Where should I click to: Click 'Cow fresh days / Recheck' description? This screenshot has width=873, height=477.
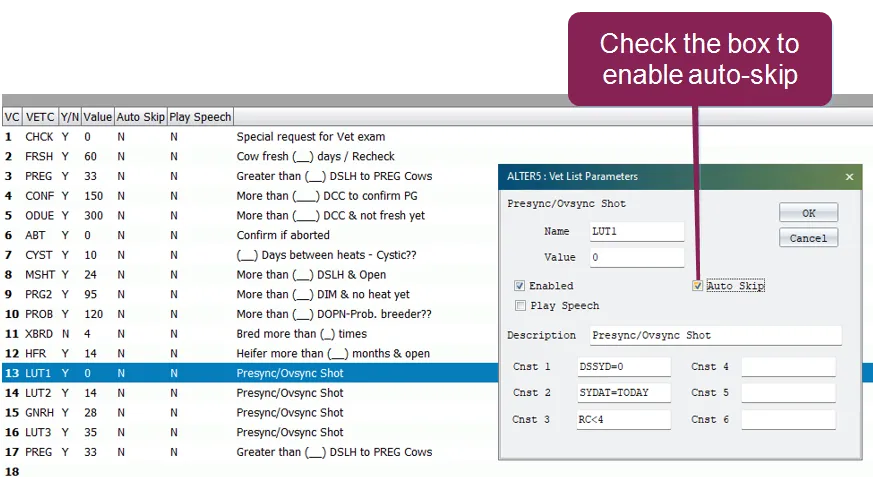click(x=315, y=156)
